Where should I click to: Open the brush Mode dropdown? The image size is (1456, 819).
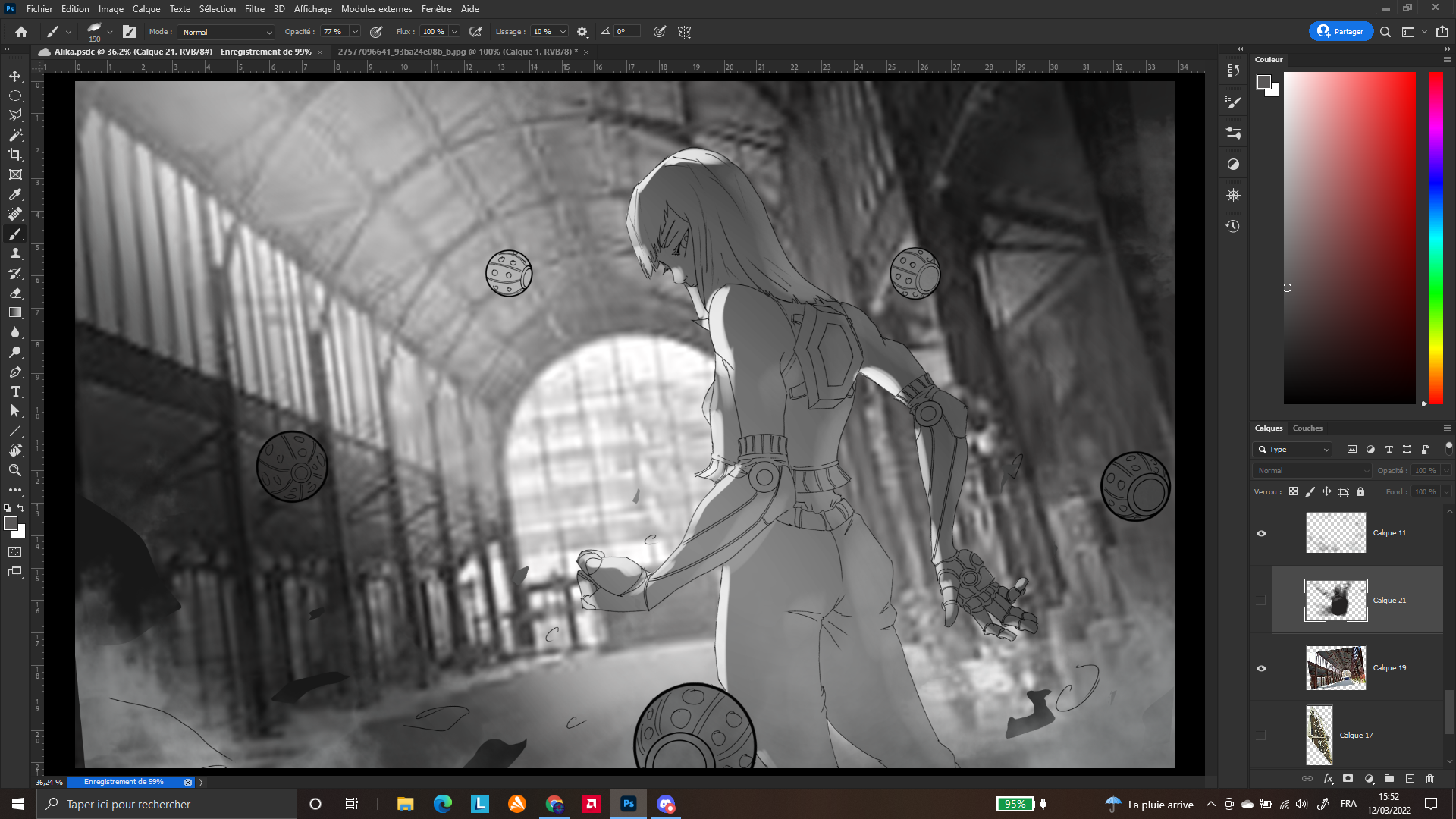(226, 32)
